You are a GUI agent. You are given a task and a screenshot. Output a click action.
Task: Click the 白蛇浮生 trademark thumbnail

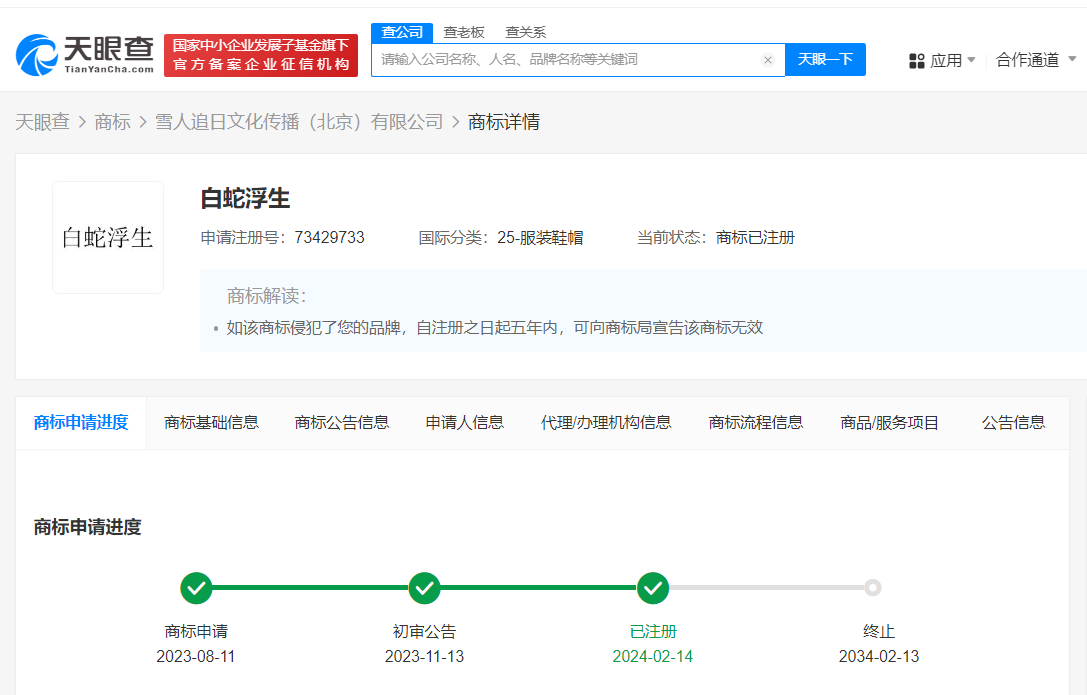click(107, 235)
